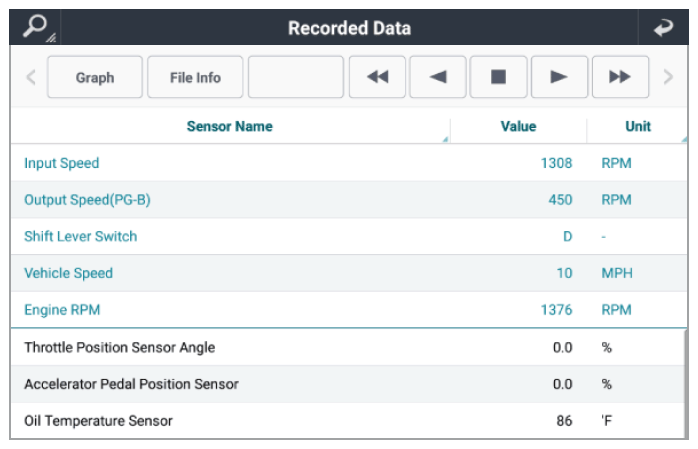This screenshot has height=449, width=698.
Task: Select the Shift Lever Switch row
Action: [349, 236]
